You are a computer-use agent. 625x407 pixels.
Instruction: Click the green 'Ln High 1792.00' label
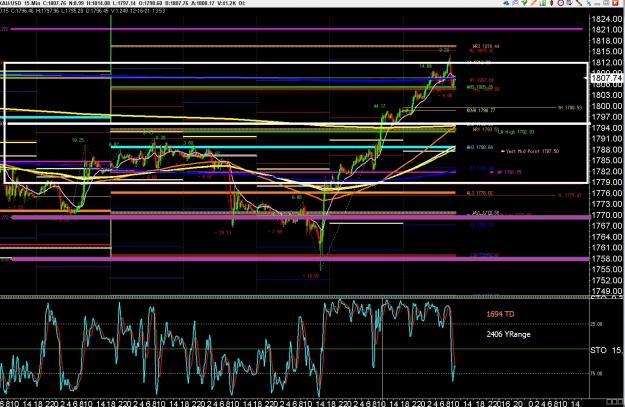[x=516, y=132]
